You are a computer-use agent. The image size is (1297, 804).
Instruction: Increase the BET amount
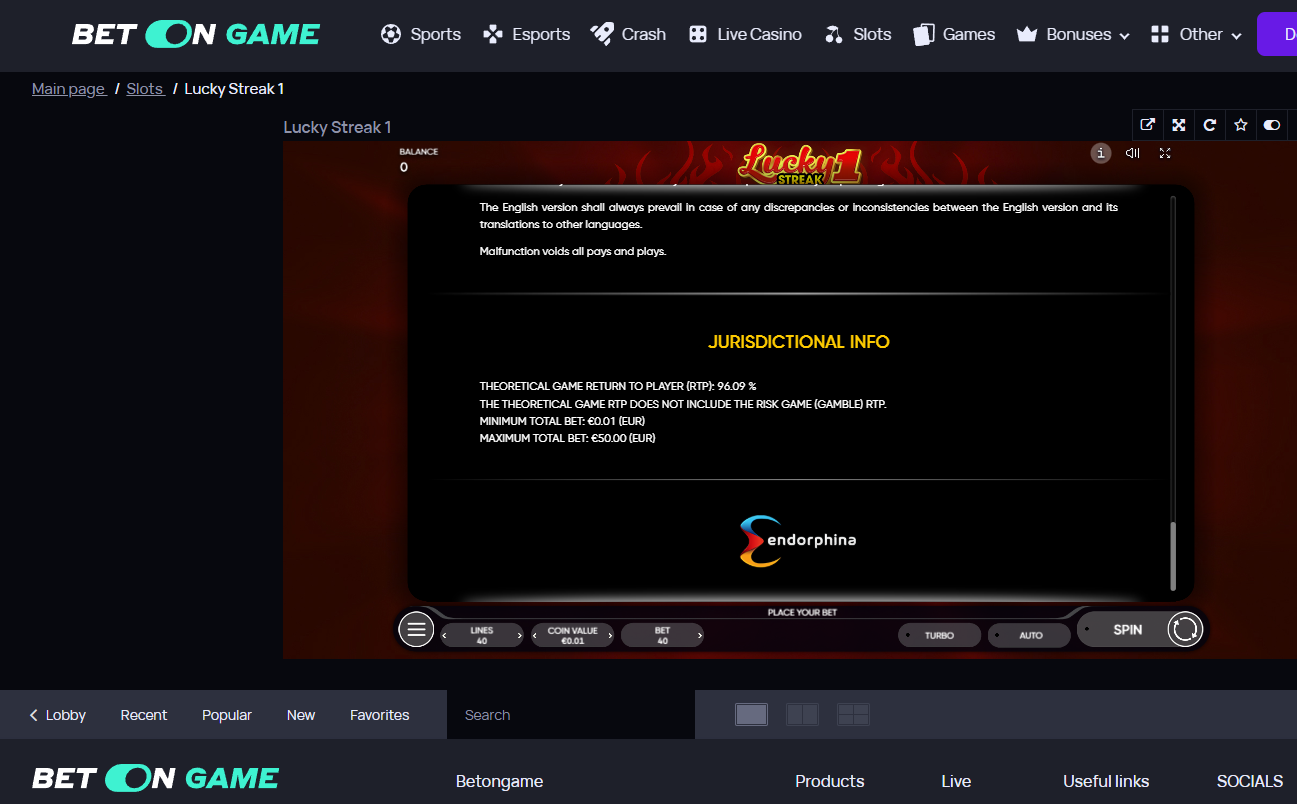[699, 635]
